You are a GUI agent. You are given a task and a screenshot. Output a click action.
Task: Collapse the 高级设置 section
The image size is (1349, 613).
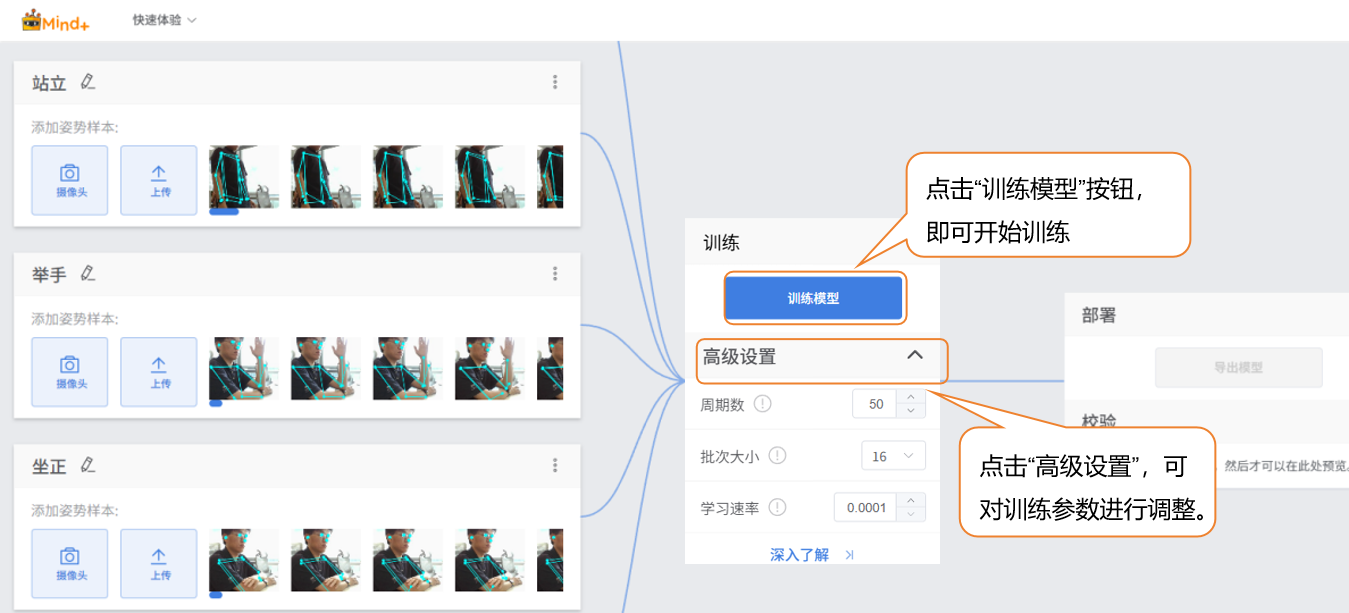tap(914, 355)
